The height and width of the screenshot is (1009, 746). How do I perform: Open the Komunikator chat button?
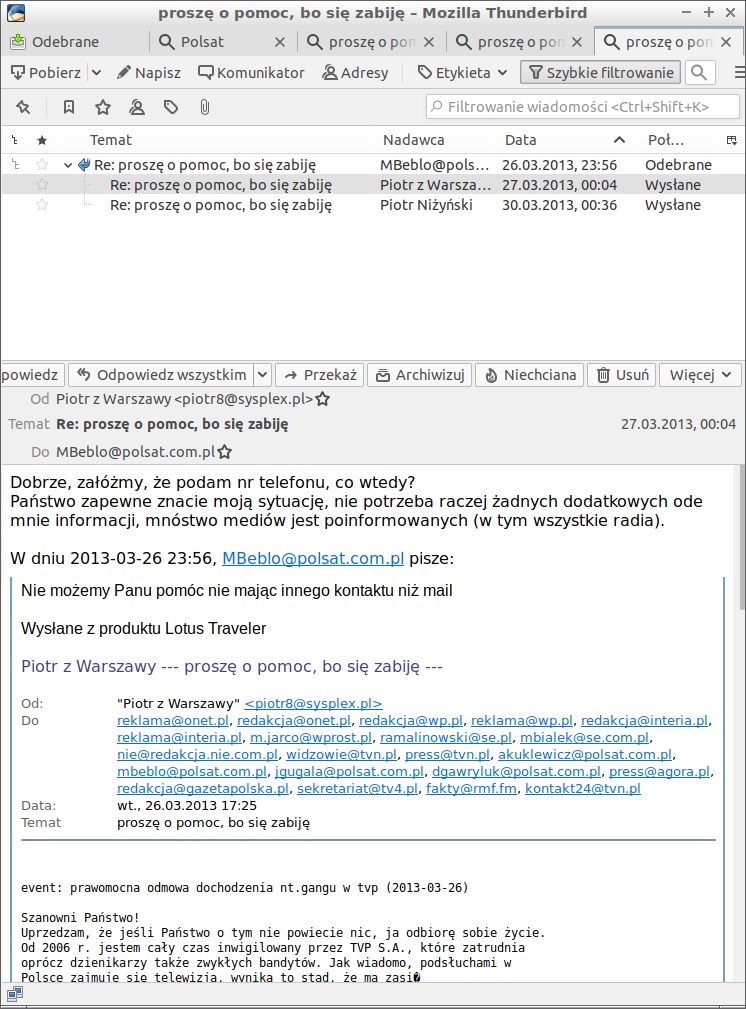(x=251, y=73)
